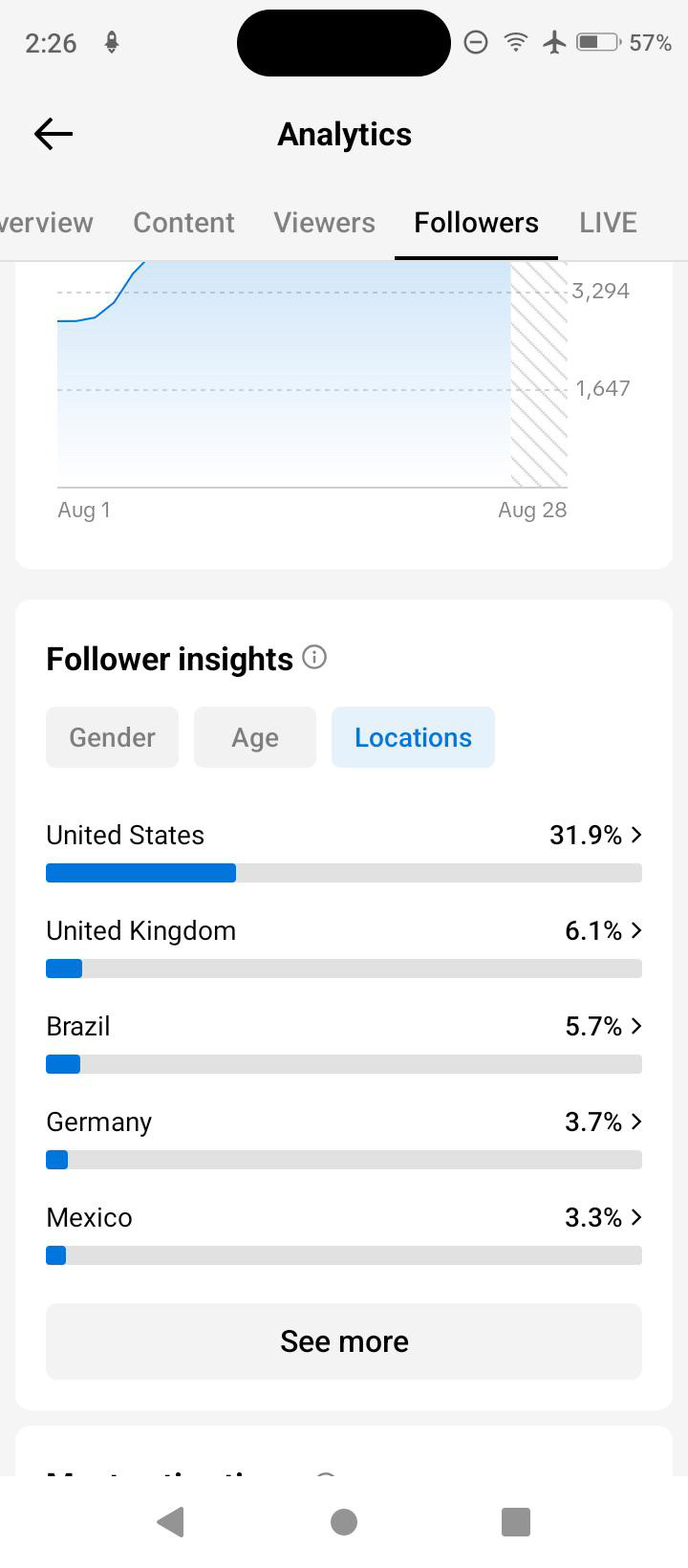Click the Mexico percentage bar
The height and width of the screenshot is (1568, 688).
(344, 1255)
